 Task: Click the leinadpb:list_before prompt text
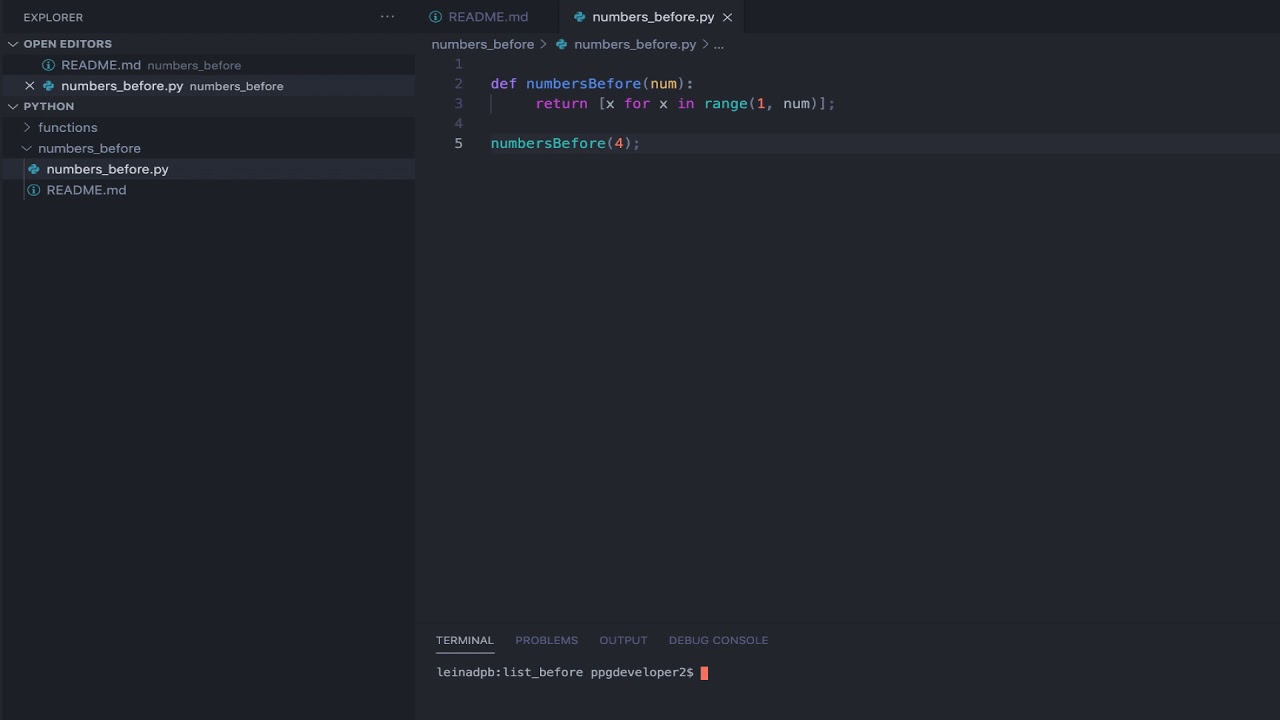click(510, 673)
